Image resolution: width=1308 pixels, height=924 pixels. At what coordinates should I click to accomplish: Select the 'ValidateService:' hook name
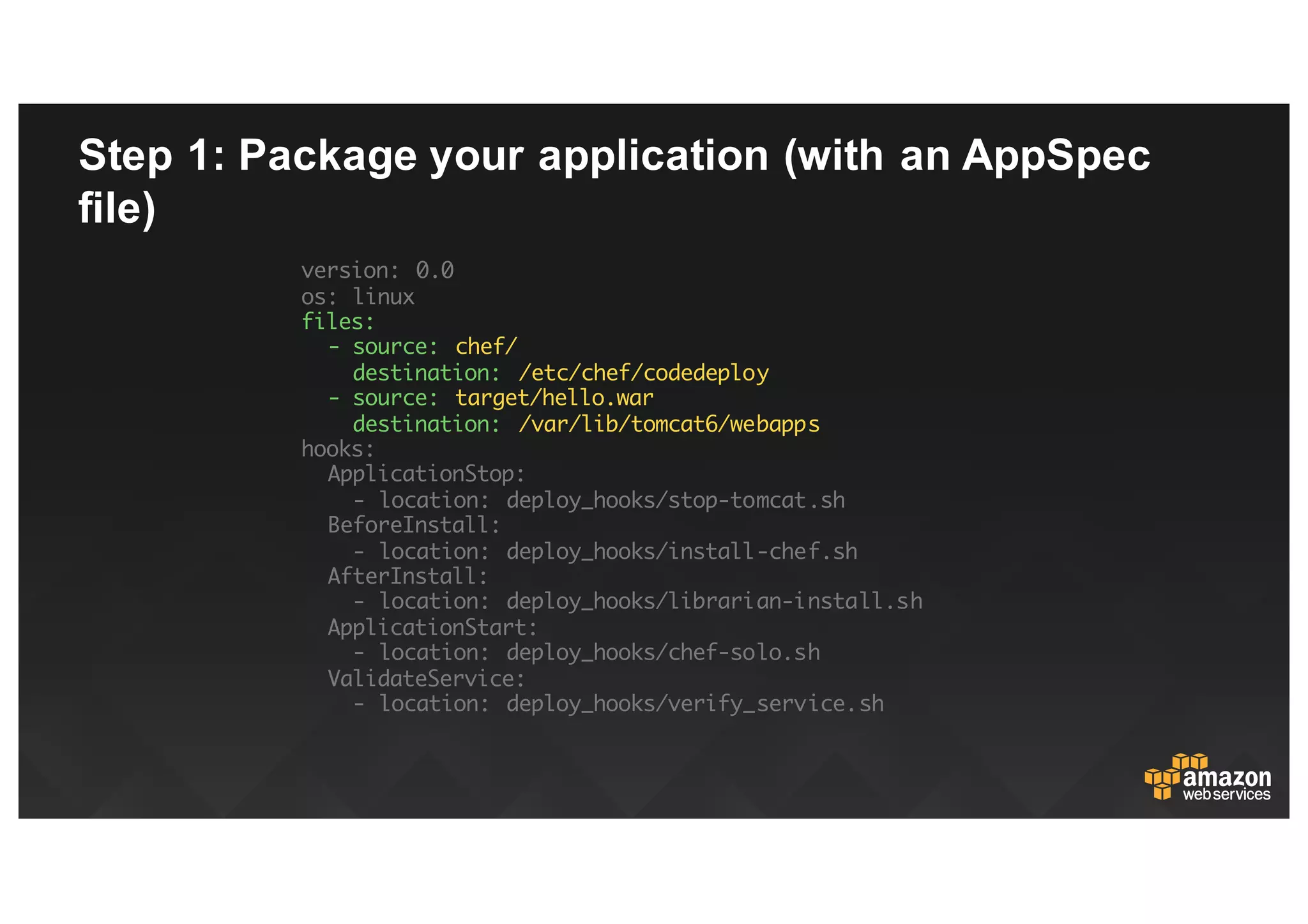click(426, 679)
